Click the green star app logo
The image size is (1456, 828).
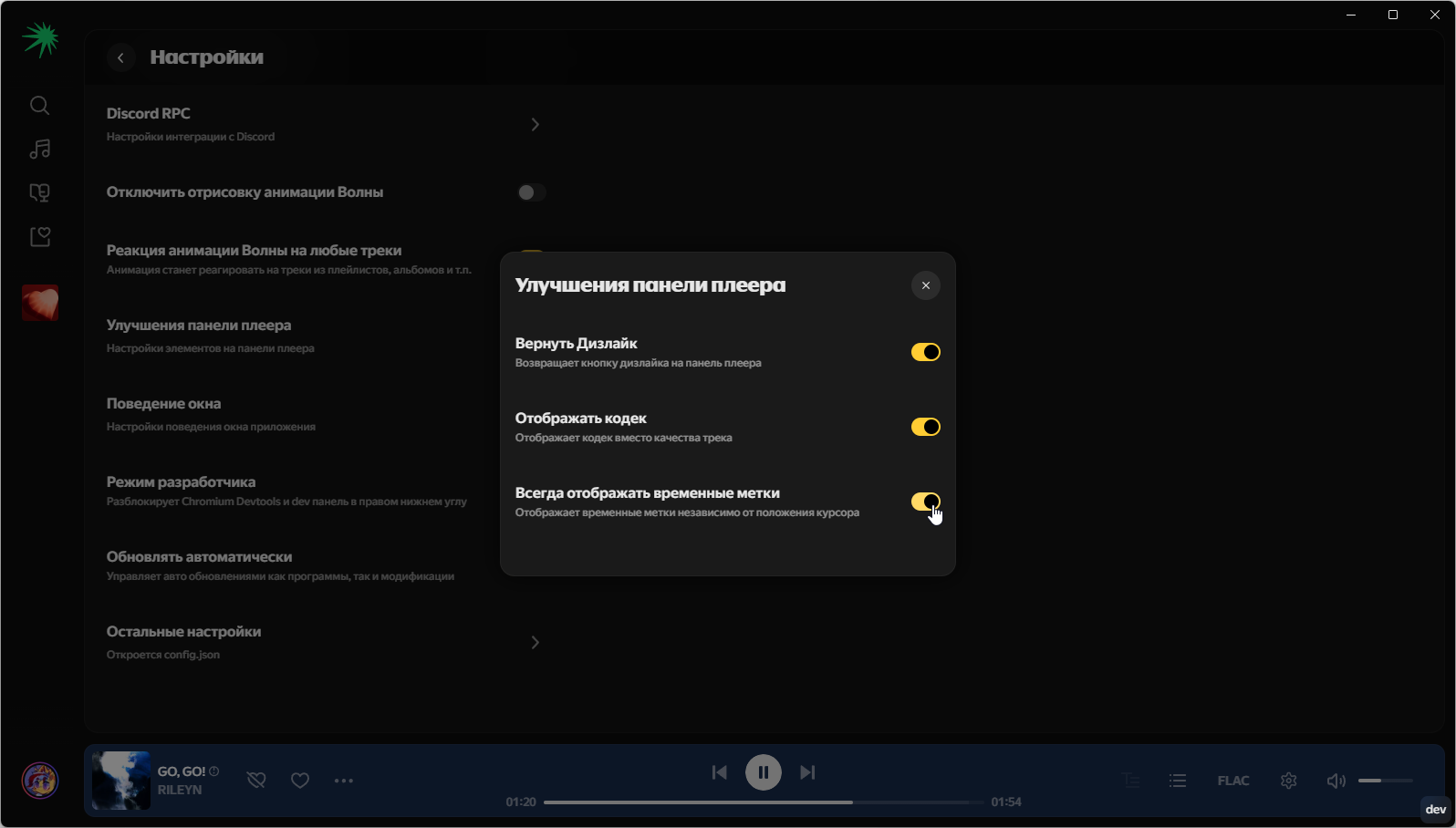(40, 39)
